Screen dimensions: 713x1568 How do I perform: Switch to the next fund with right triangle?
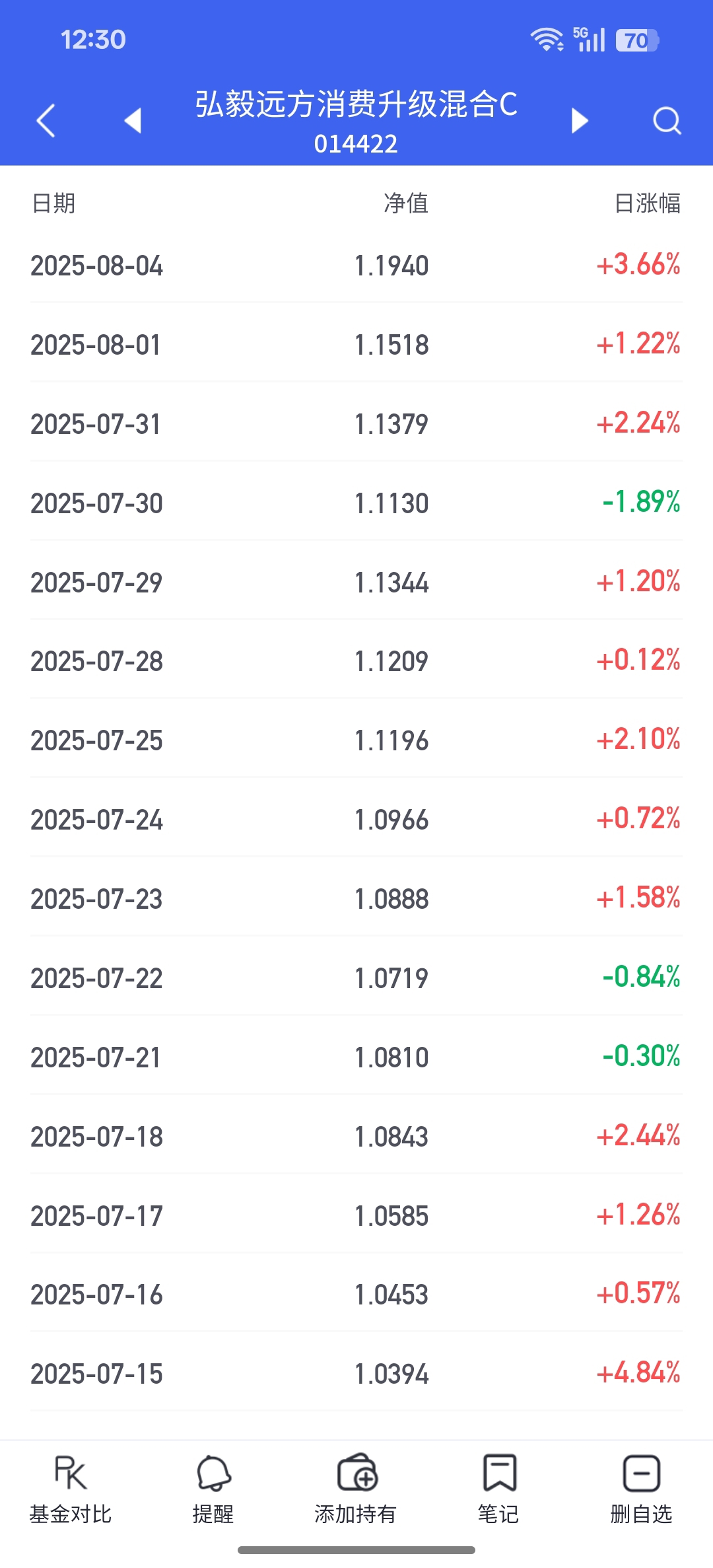[579, 120]
